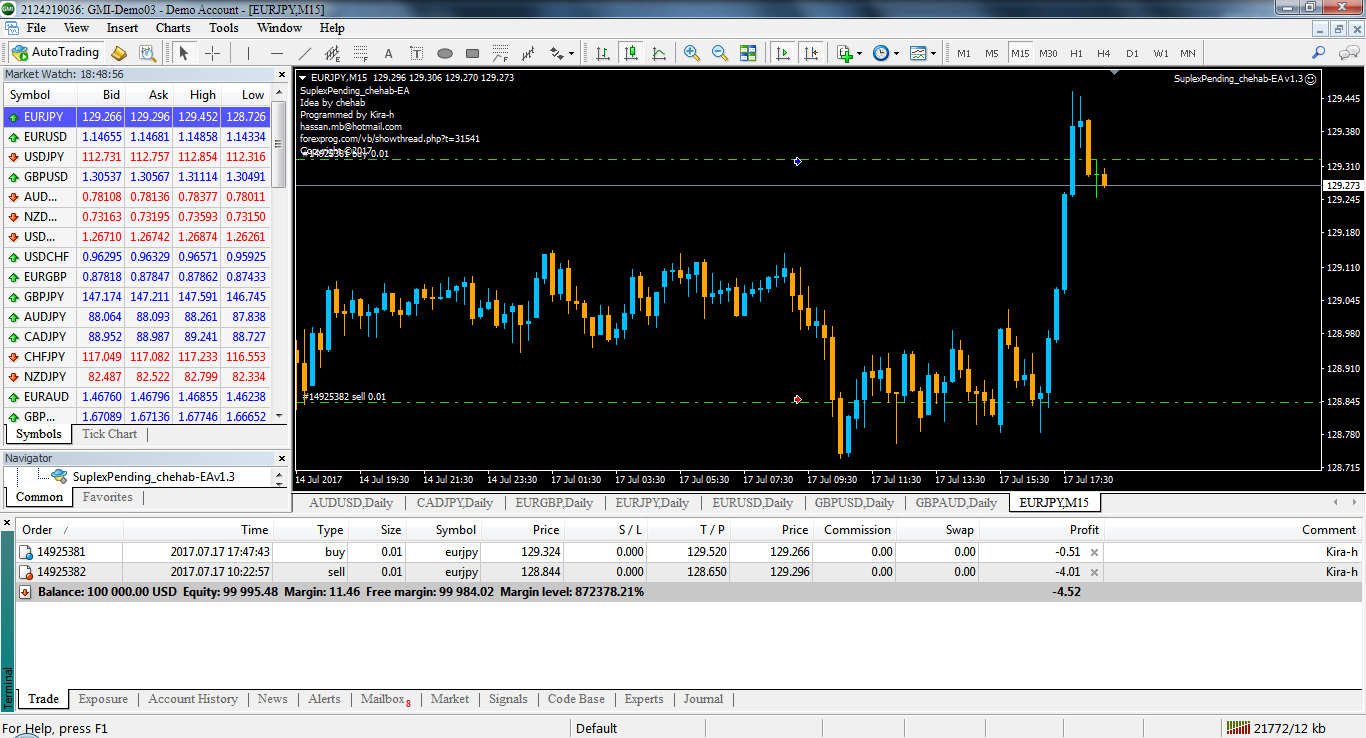
Task: Switch chart to candlesticks view
Action: (630, 53)
